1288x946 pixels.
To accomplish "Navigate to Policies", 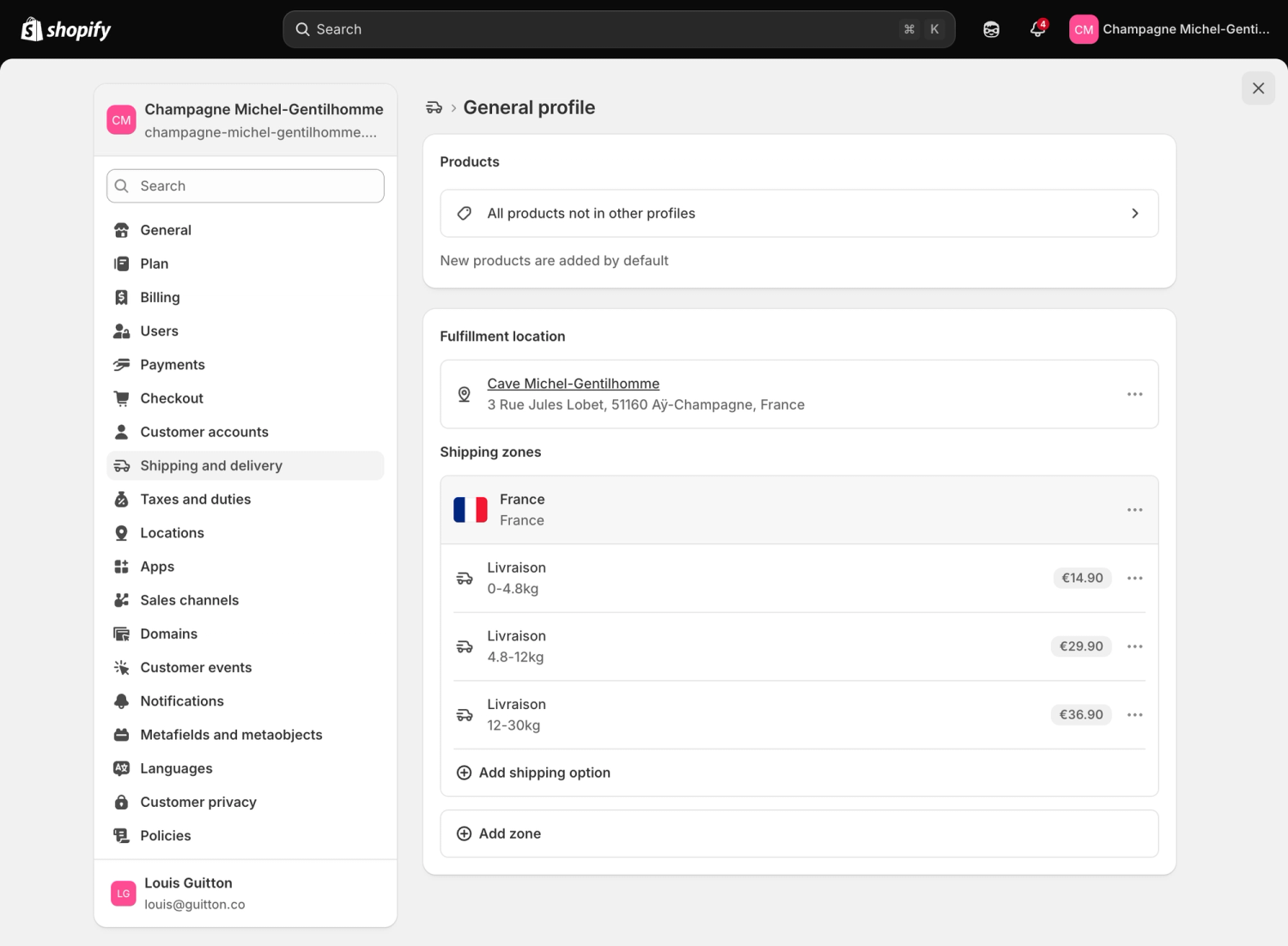I will pos(246,835).
